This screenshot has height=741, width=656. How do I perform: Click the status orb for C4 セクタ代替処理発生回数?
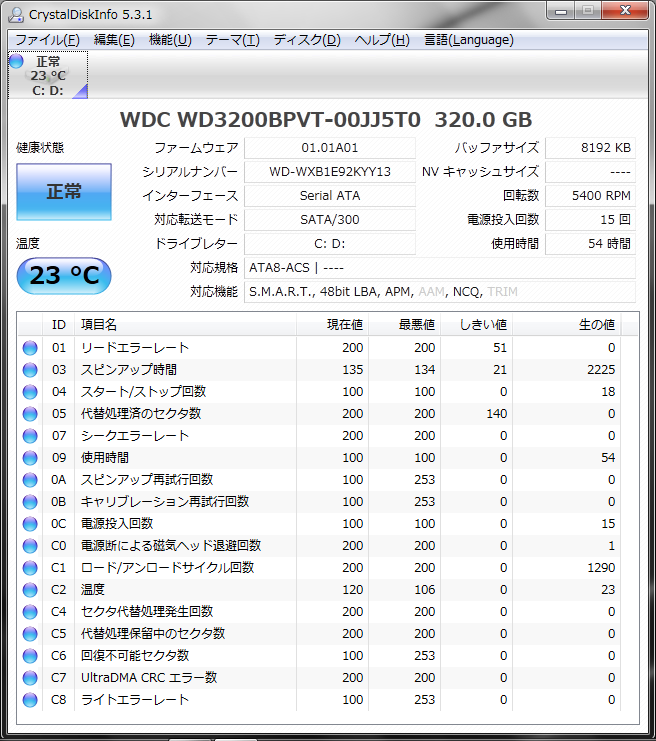30,612
